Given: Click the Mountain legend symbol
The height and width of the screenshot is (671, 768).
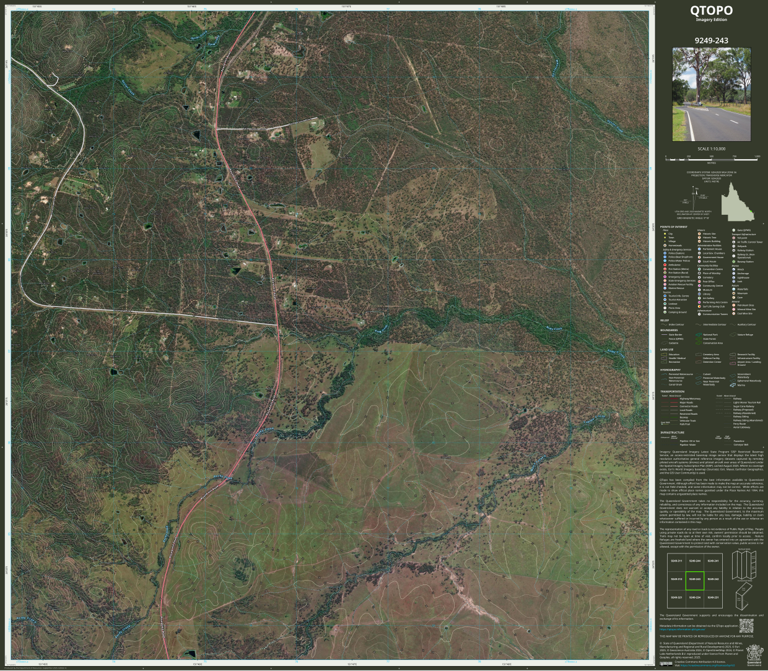Looking at the screenshot, I should coord(734,293).
